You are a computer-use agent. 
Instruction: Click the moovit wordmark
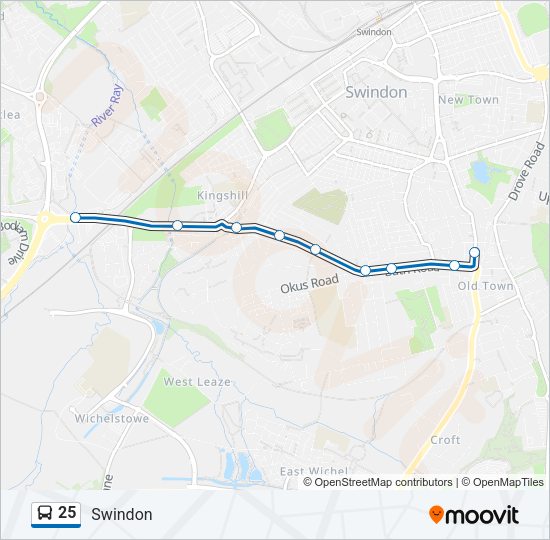481,515
